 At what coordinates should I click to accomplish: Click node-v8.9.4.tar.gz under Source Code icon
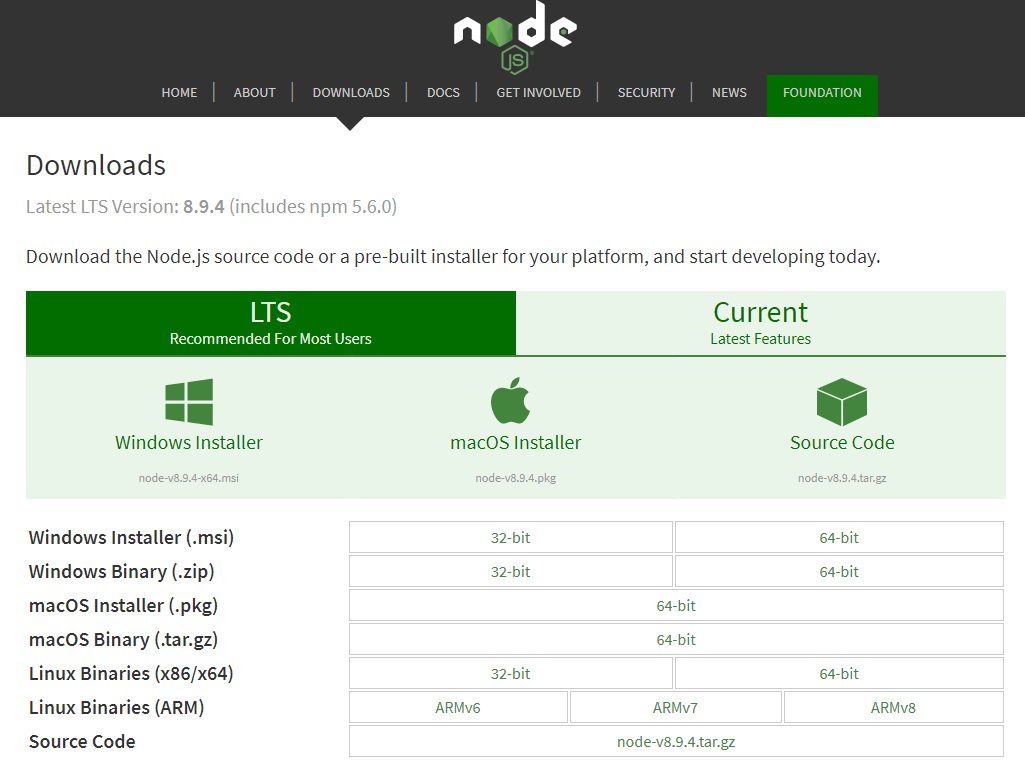(842, 478)
